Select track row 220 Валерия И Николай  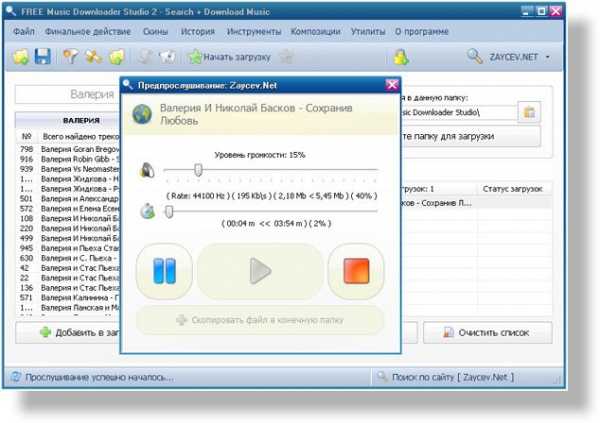coord(69,229)
